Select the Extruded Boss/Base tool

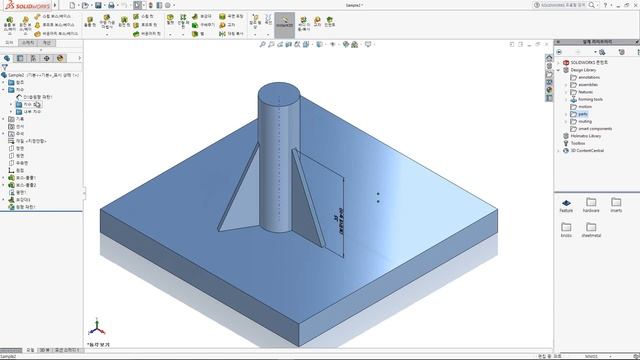[x=9, y=25]
